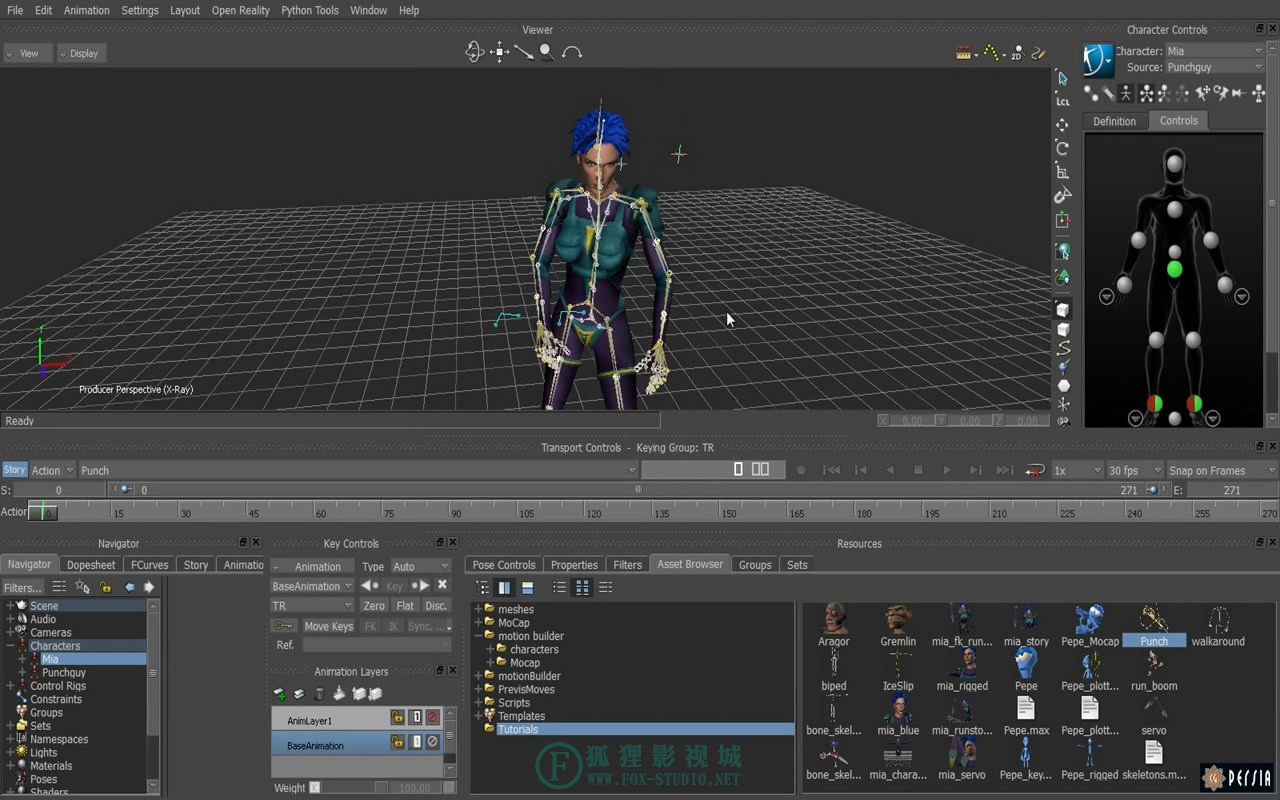This screenshot has height=800, width=1280.
Task: Expand the meshes folder in asset tree
Action: pyautogui.click(x=478, y=609)
